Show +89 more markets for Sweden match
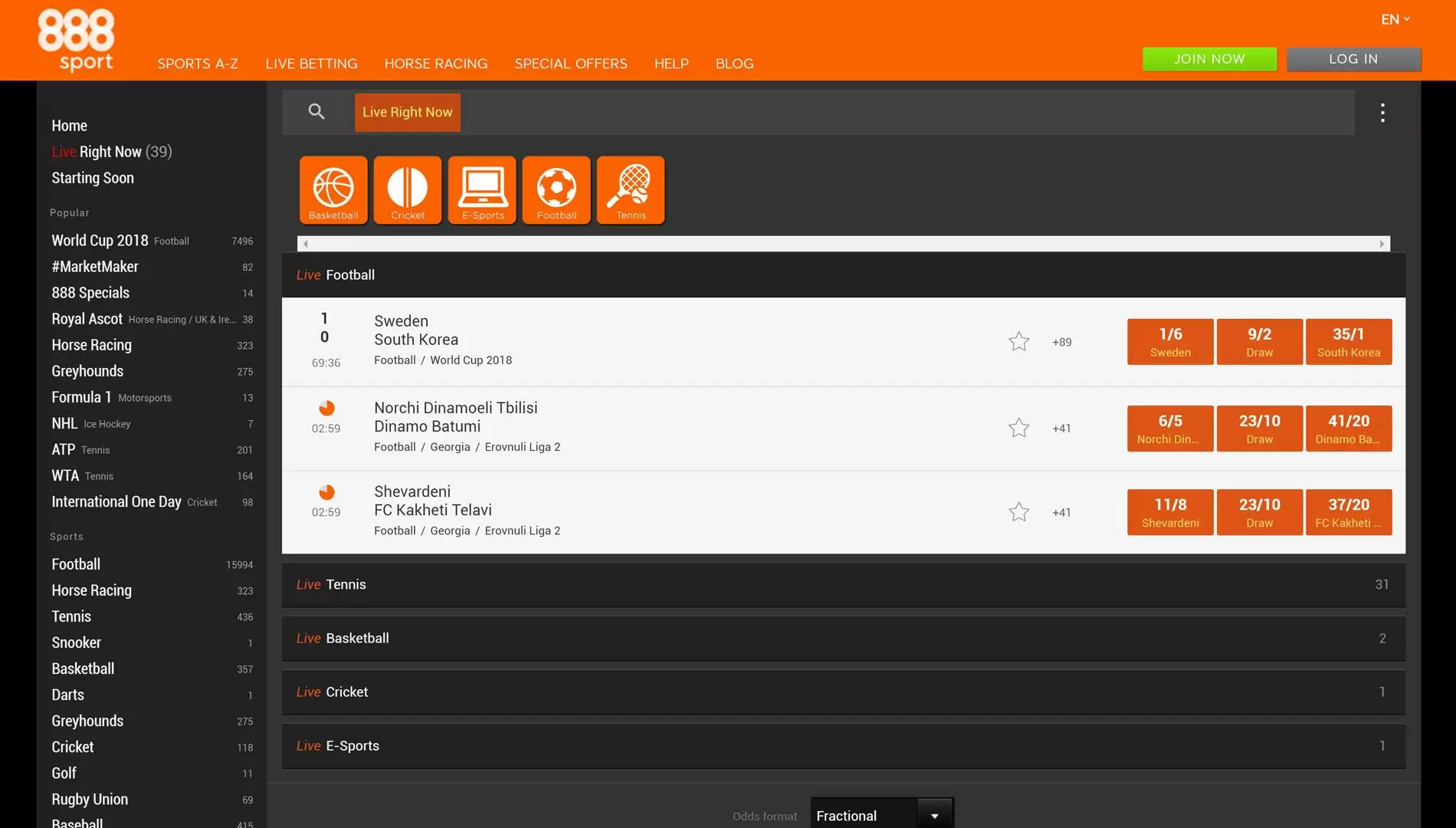 click(x=1061, y=342)
